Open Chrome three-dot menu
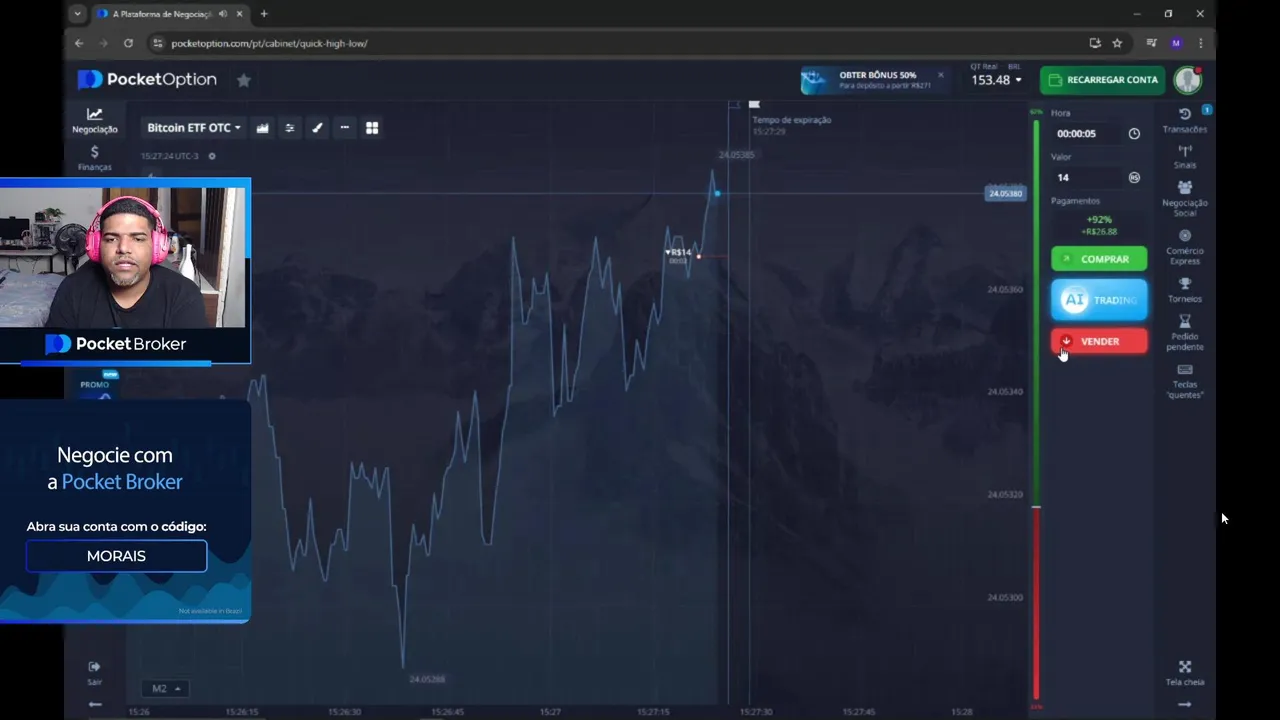The width and height of the screenshot is (1280, 720). click(1200, 43)
